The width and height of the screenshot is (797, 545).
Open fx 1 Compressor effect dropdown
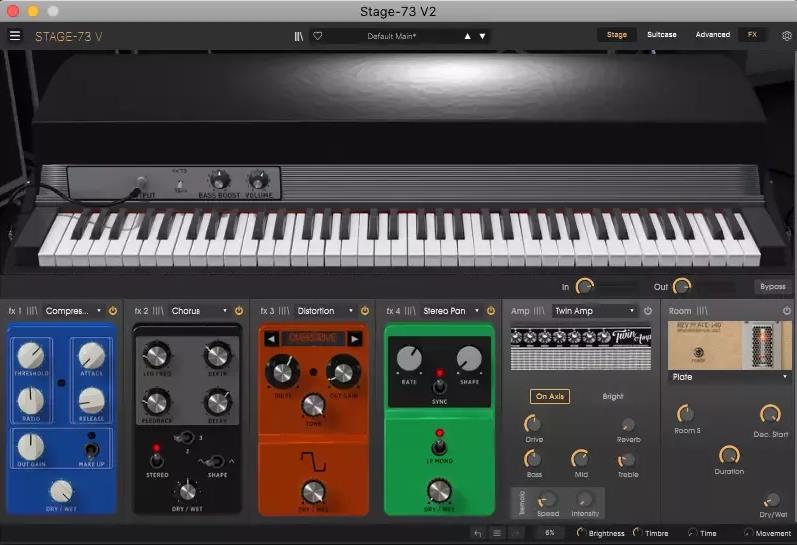[x=74, y=311]
